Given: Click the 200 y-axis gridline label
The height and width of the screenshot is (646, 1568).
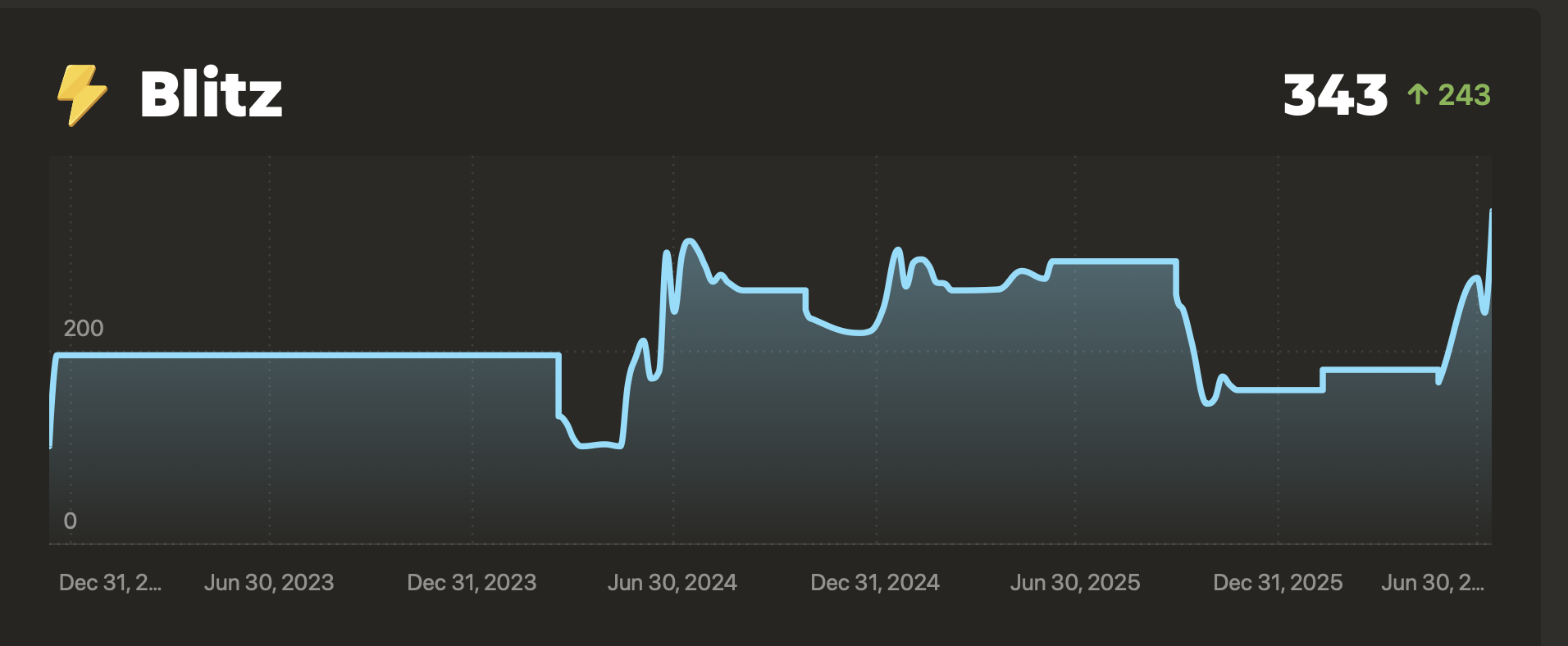Looking at the screenshot, I should [x=84, y=329].
